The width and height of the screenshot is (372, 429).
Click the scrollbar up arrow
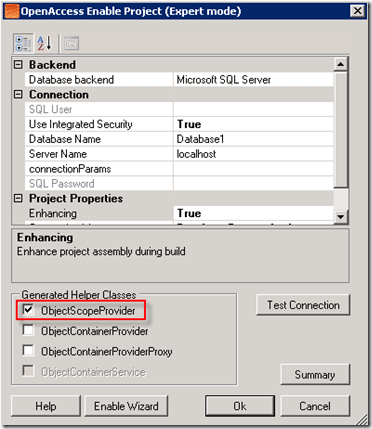coord(340,64)
